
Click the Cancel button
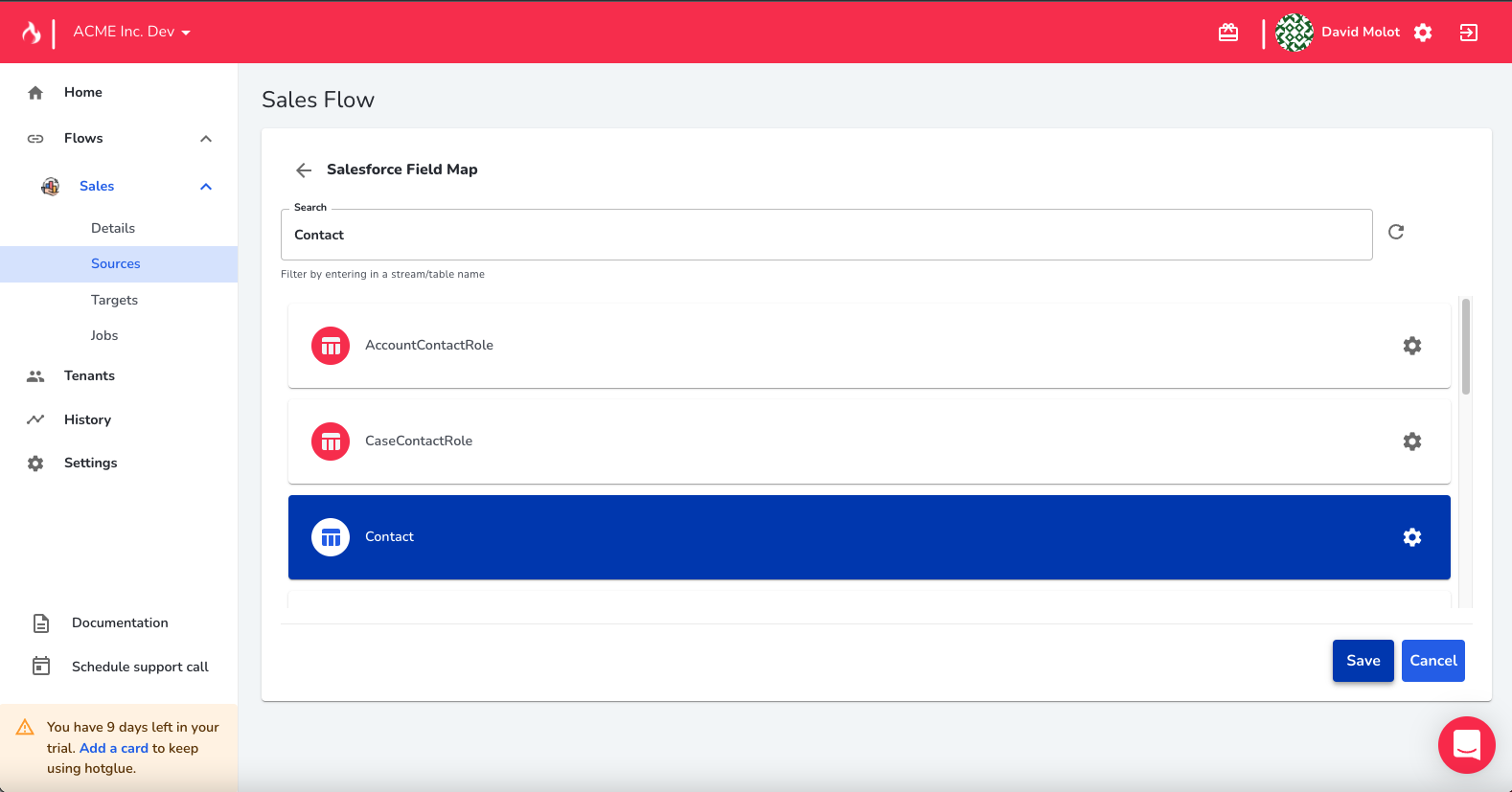coord(1432,661)
